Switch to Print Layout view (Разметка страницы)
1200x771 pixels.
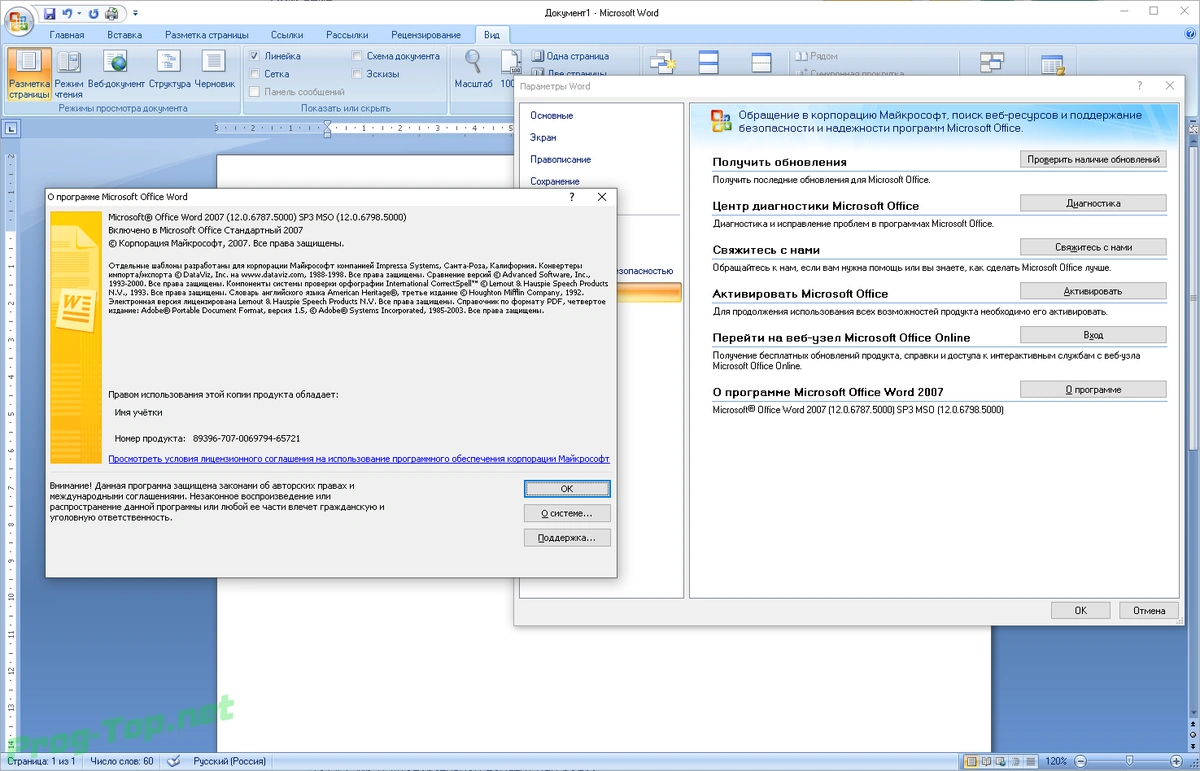point(30,73)
